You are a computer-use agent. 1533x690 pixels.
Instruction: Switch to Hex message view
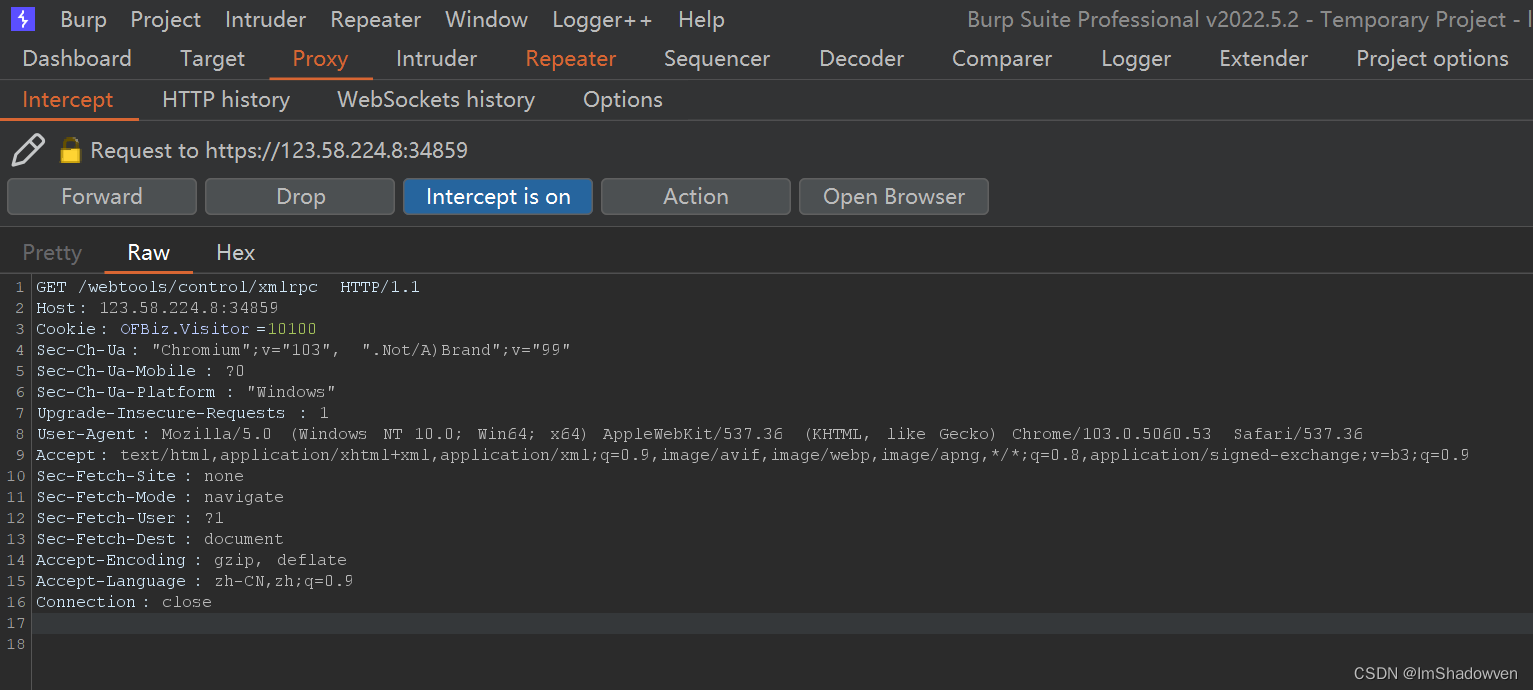(236, 253)
